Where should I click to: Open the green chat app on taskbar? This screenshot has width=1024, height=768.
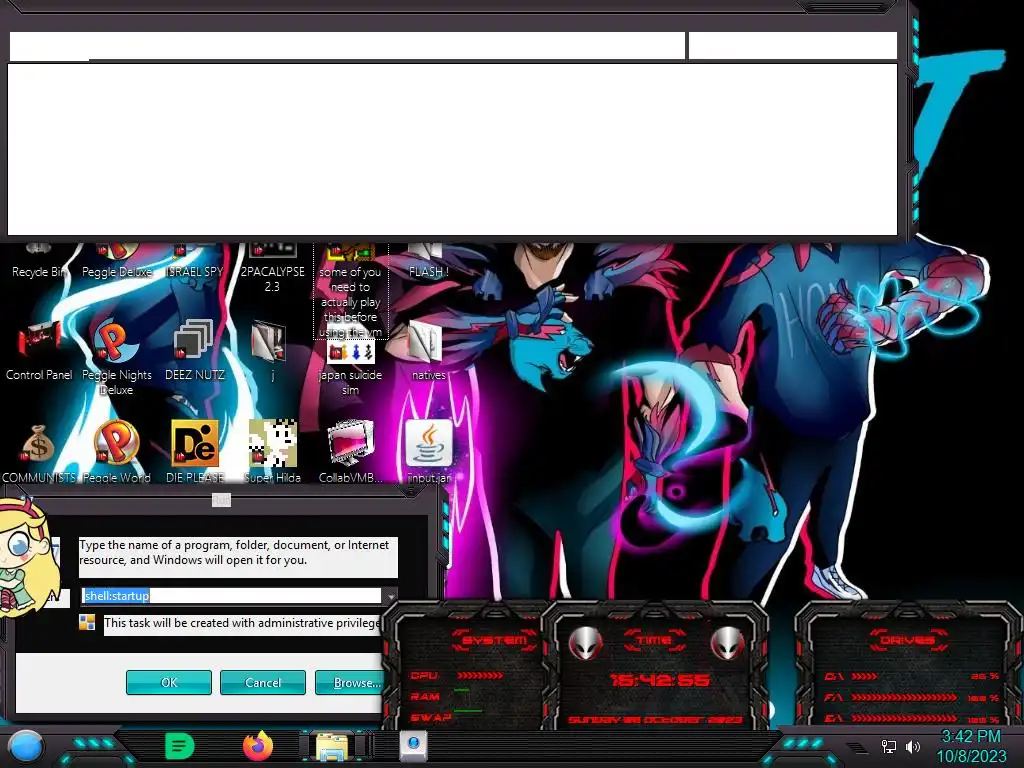[180, 746]
